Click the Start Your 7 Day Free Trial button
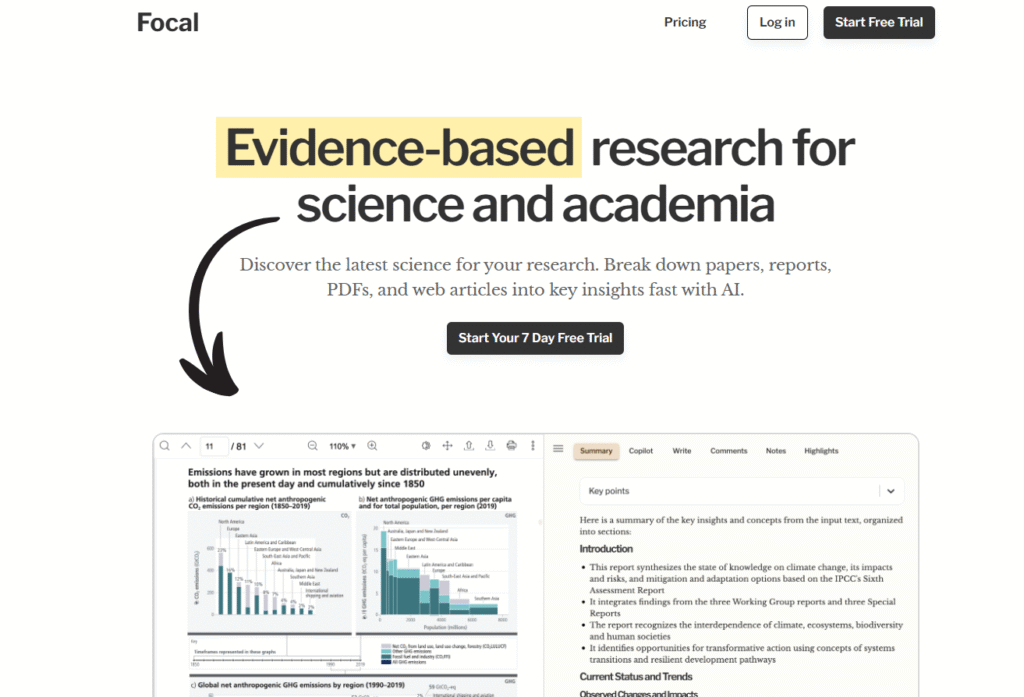The height and width of the screenshot is (697, 1024). coord(535,338)
